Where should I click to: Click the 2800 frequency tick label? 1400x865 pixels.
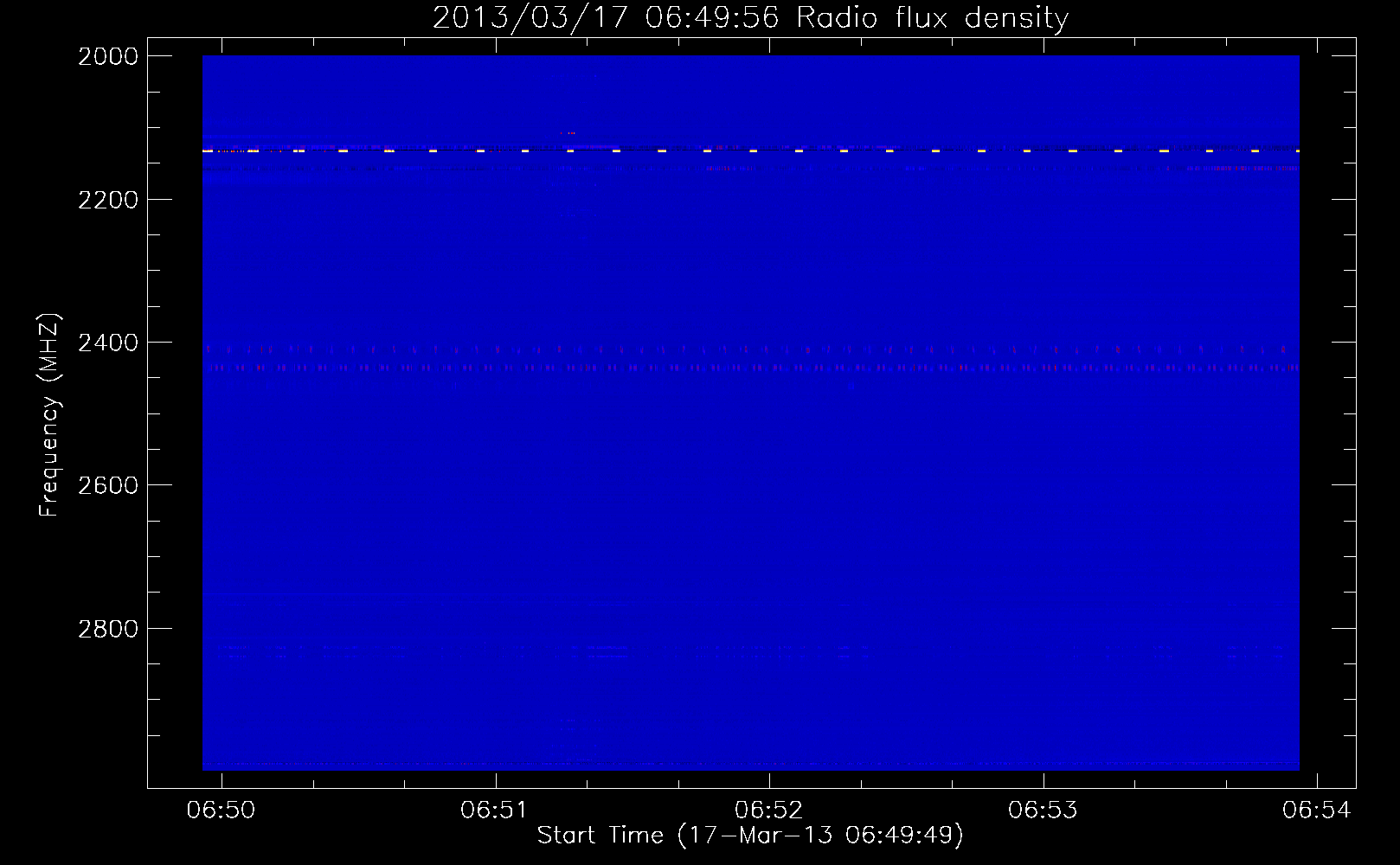108,629
